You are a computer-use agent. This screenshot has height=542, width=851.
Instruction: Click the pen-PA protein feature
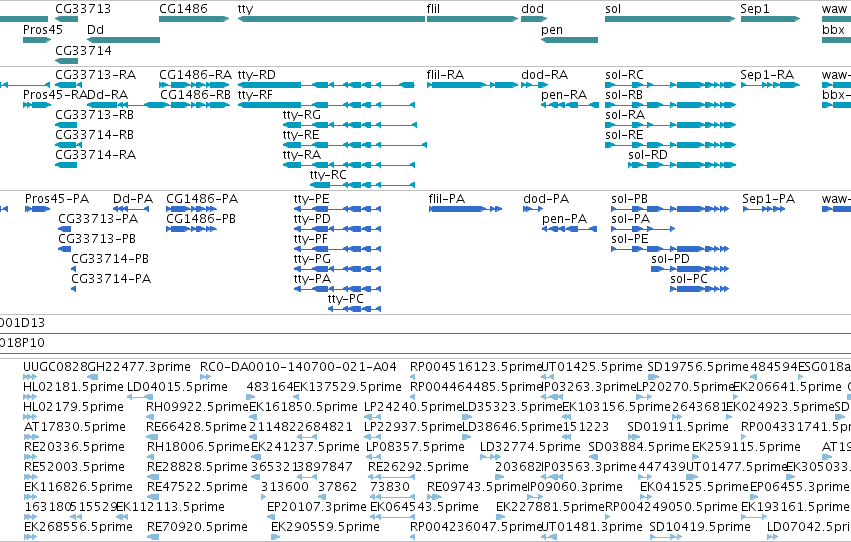pyautogui.click(x=569, y=229)
